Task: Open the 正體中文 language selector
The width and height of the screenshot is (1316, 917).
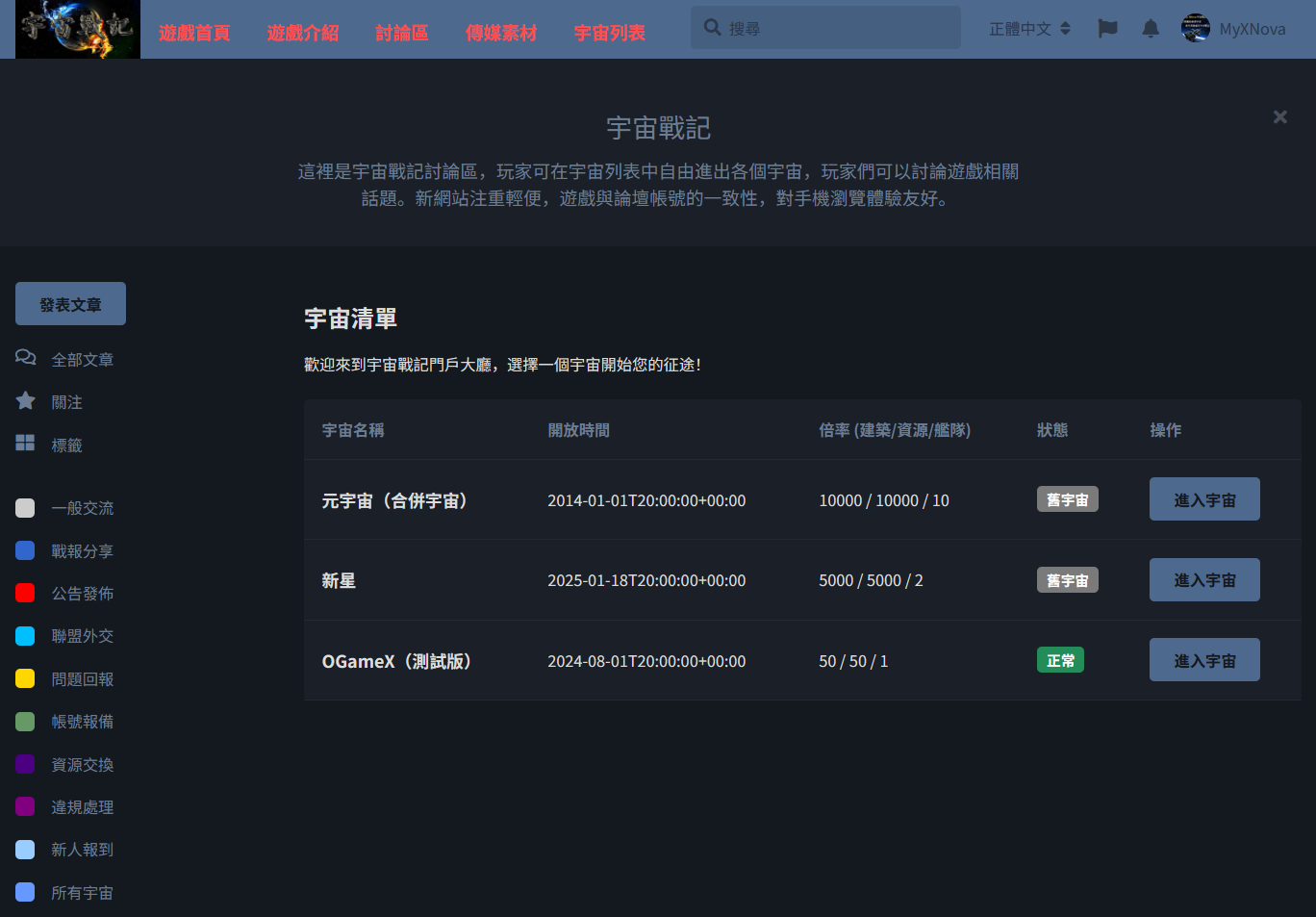Action: click(1029, 28)
